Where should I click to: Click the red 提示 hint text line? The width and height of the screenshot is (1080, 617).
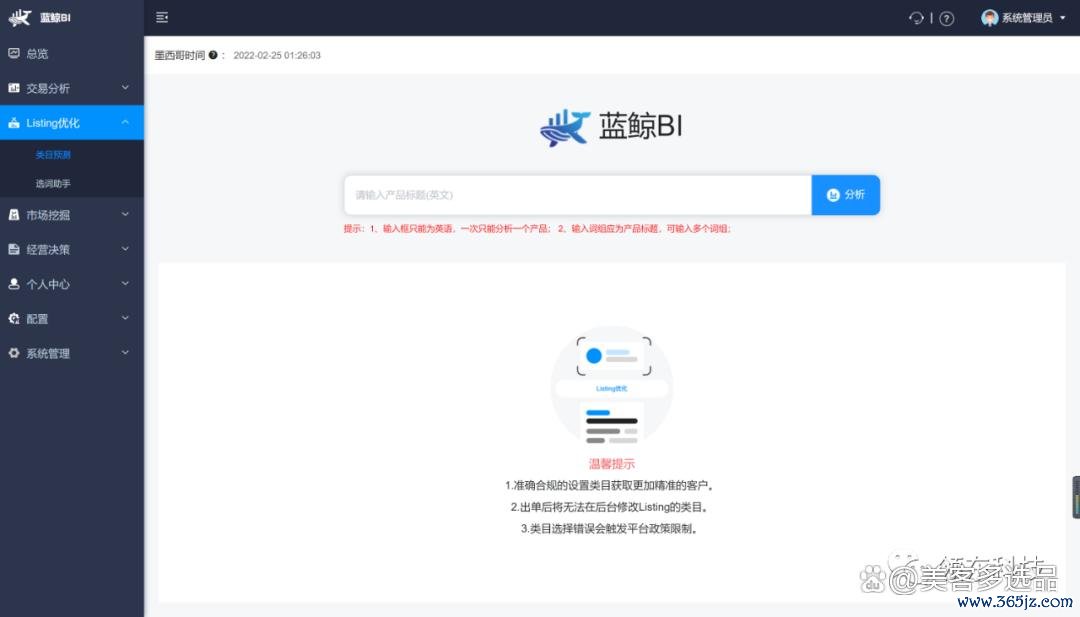[537, 229]
